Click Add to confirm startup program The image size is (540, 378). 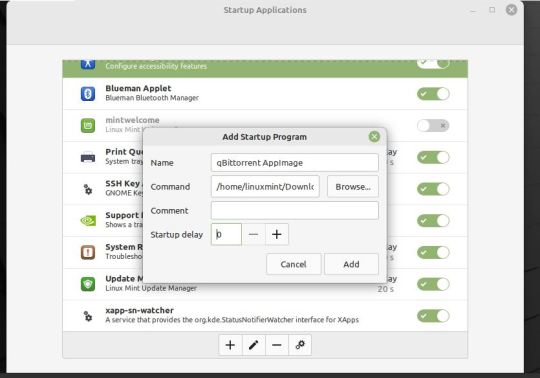pos(351,264)
